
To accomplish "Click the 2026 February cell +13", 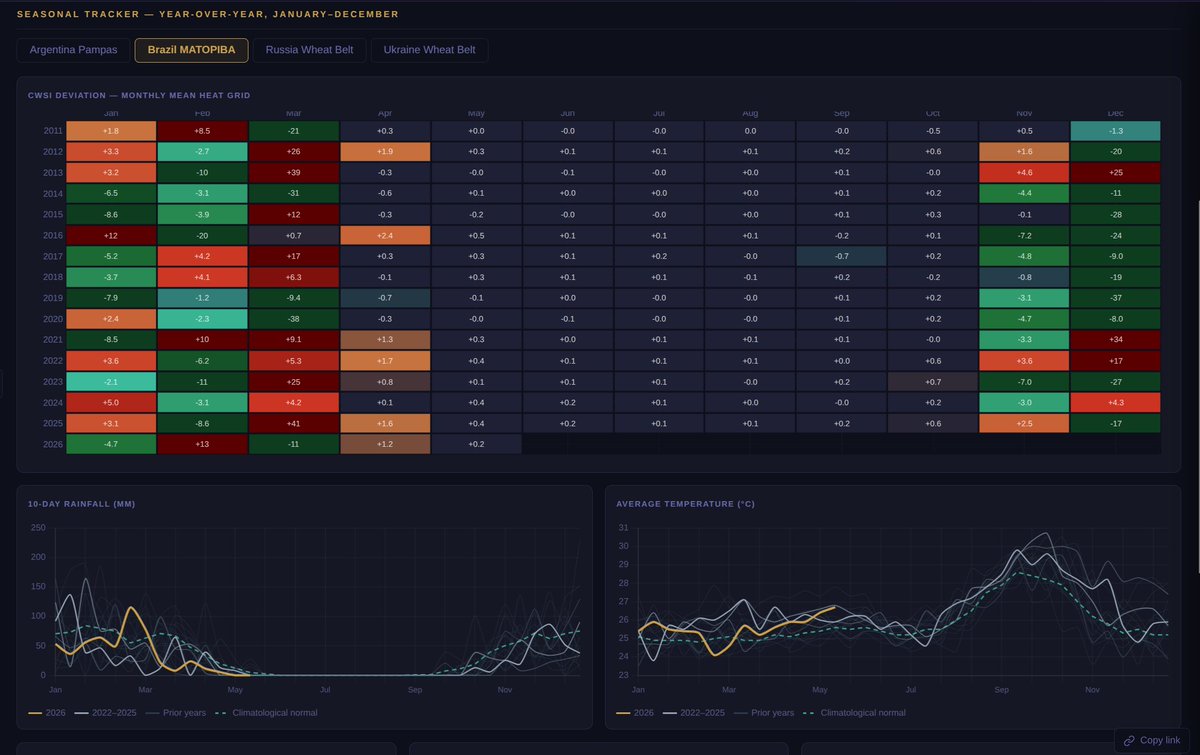I will (x=203, y=444).
